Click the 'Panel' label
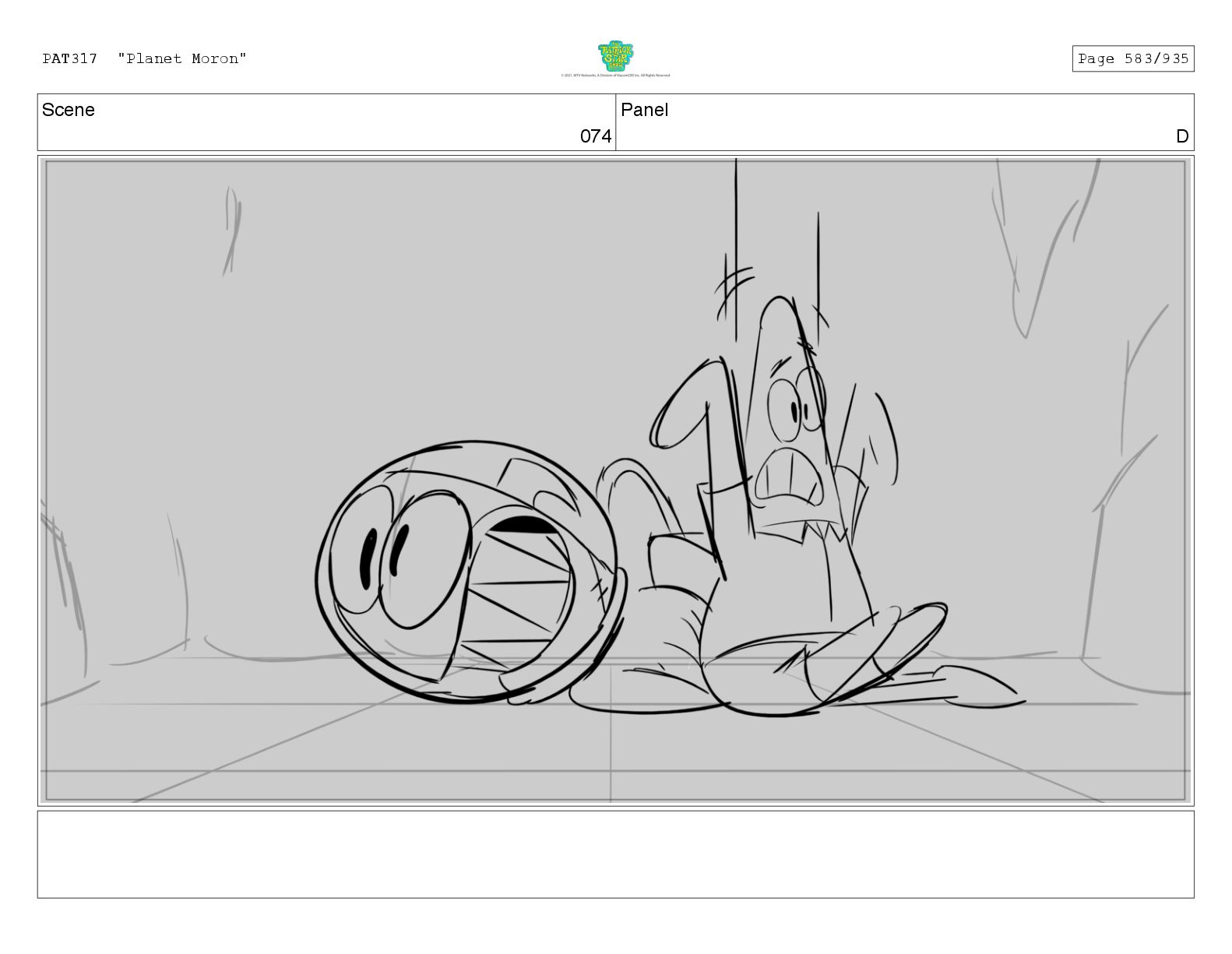Viewport: 1232px width, 954px height. pos(644,110)
